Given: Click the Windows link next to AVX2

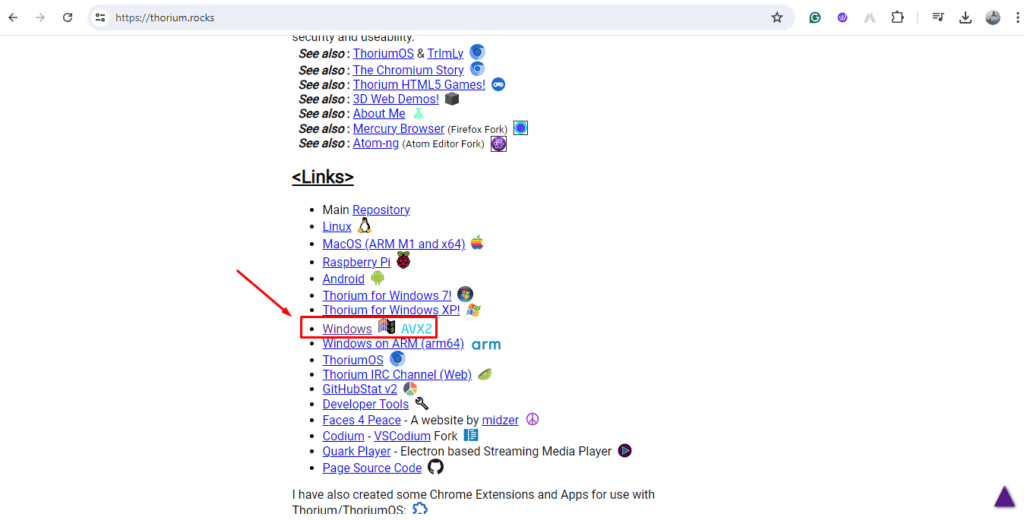Looking at the screenshot, I should [347, 329].
